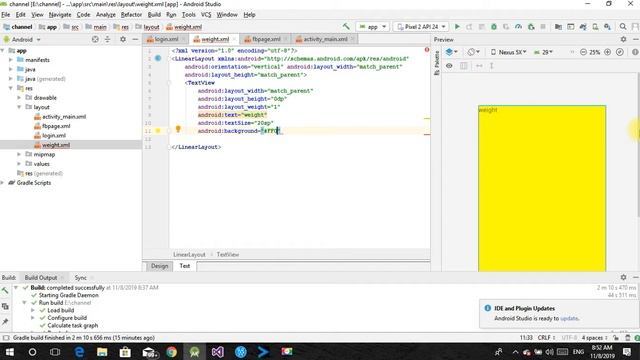Click the 'Load build' row in Build Output
This screenshot has height=360, width=640.
(x=60, y=310)
